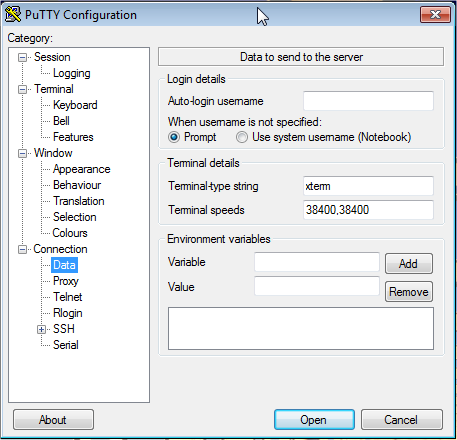The image size is (457, 440).
Task: Focus the Variable input field
Action: (x=317, y=262)
